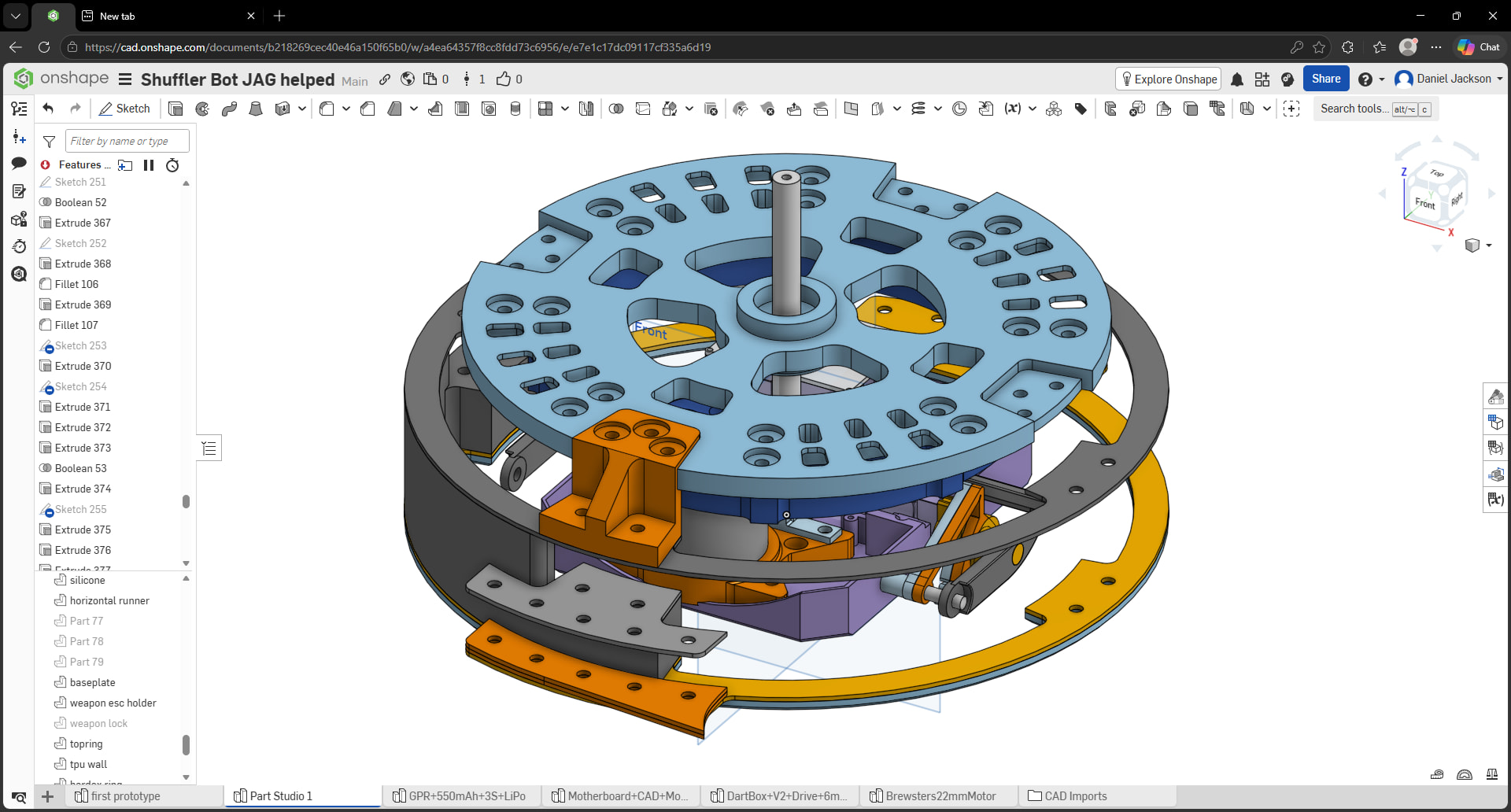Expand the Draft tool dropdown arrow
The height and width of the screenshot is (812, 1511).
414,109
